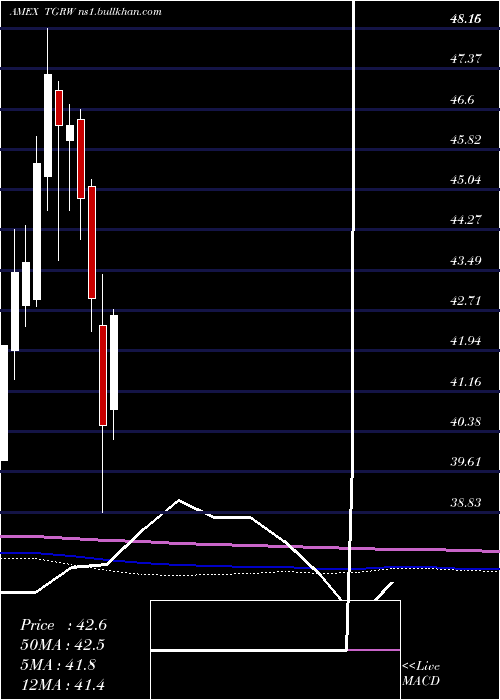
Task: Click the 12MA : 41.4 readout
Action: [63, 684]
